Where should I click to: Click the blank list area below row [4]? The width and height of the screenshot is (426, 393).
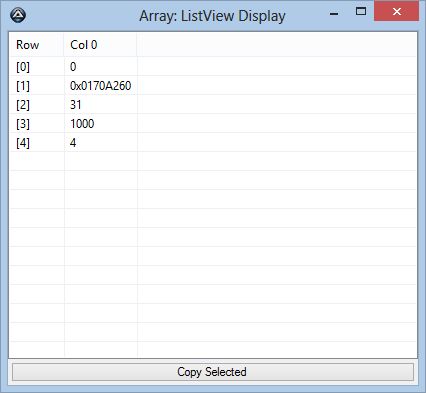point(213,255)
